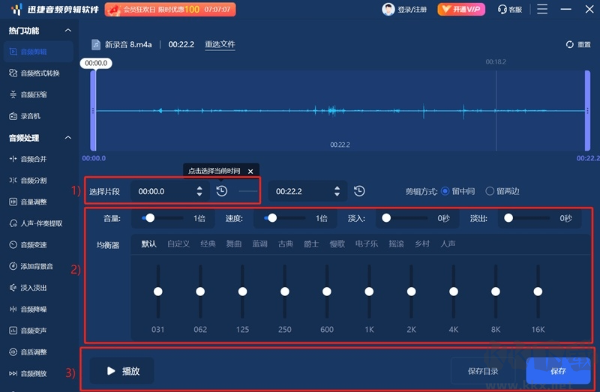Viewport: 600px width, 392px height.
Task: Click the 保存目录 save directory button
Action: tap(483, 371)
